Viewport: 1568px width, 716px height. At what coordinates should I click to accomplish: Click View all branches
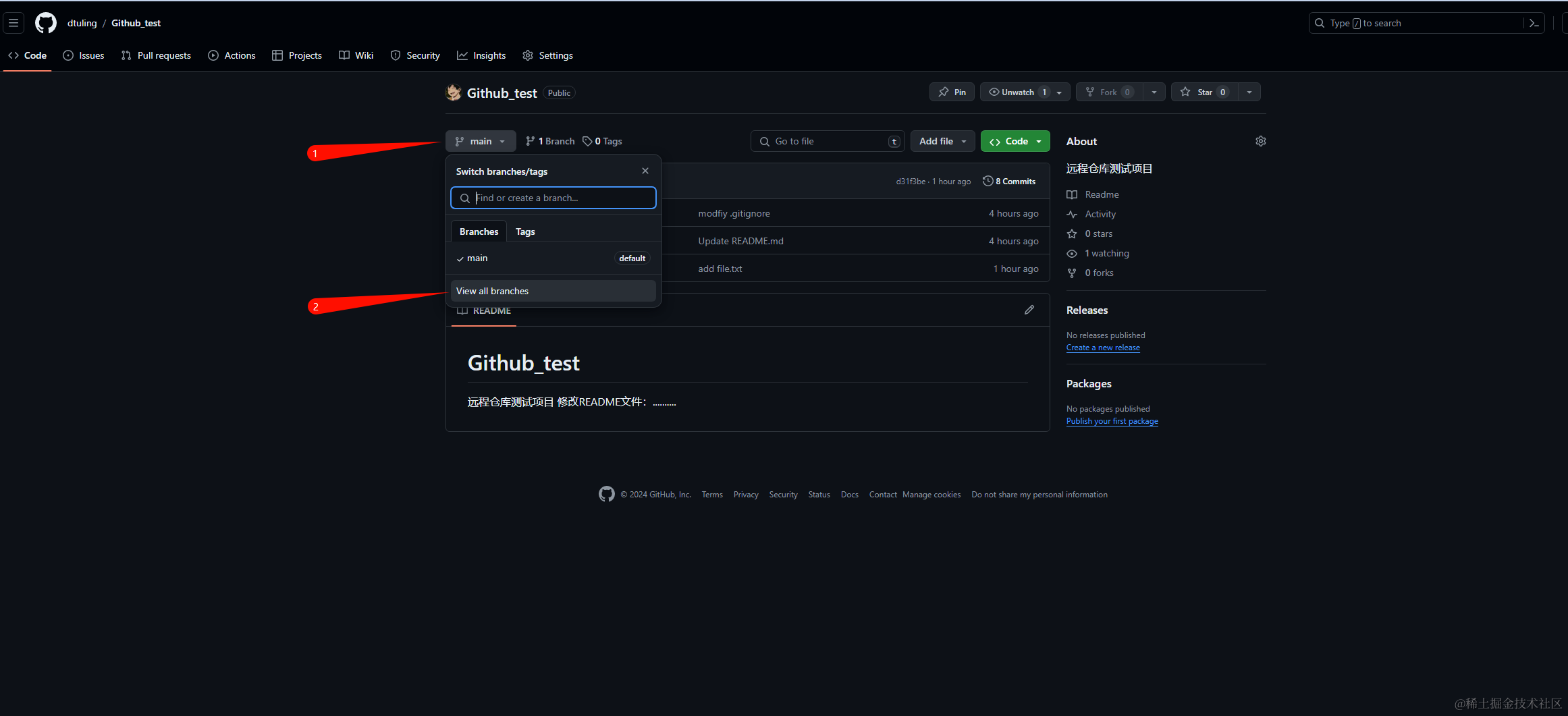pyautogui.click(x=553, y=291)
